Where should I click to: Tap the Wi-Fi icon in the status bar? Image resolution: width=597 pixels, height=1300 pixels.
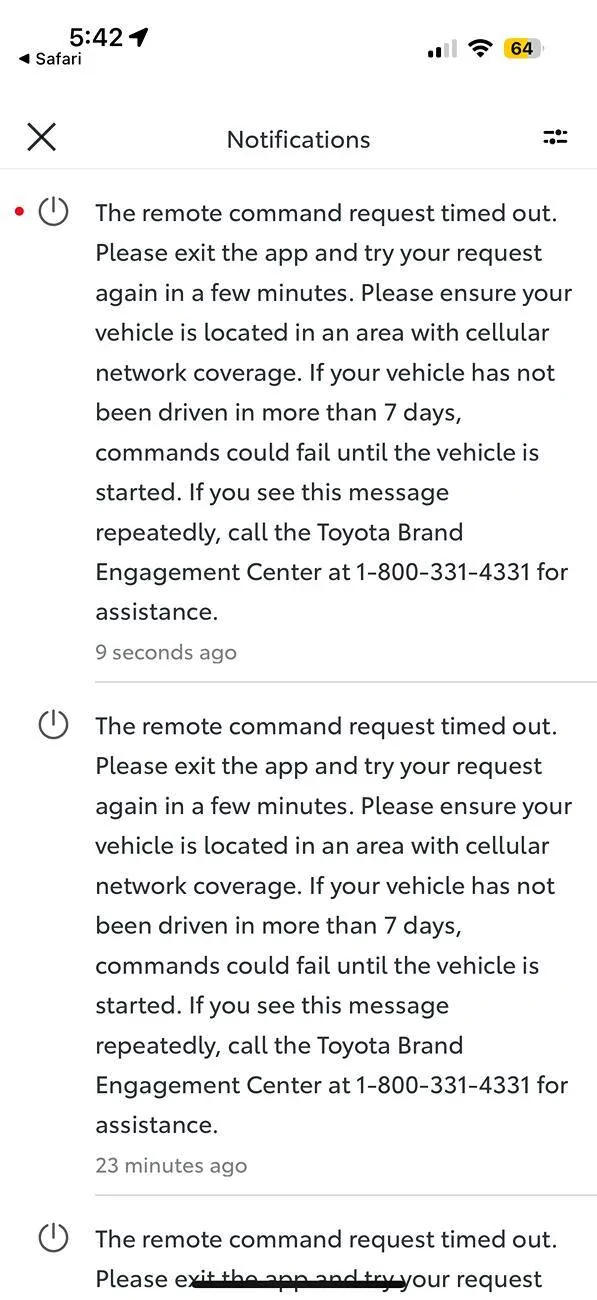[x=480, y=47]
